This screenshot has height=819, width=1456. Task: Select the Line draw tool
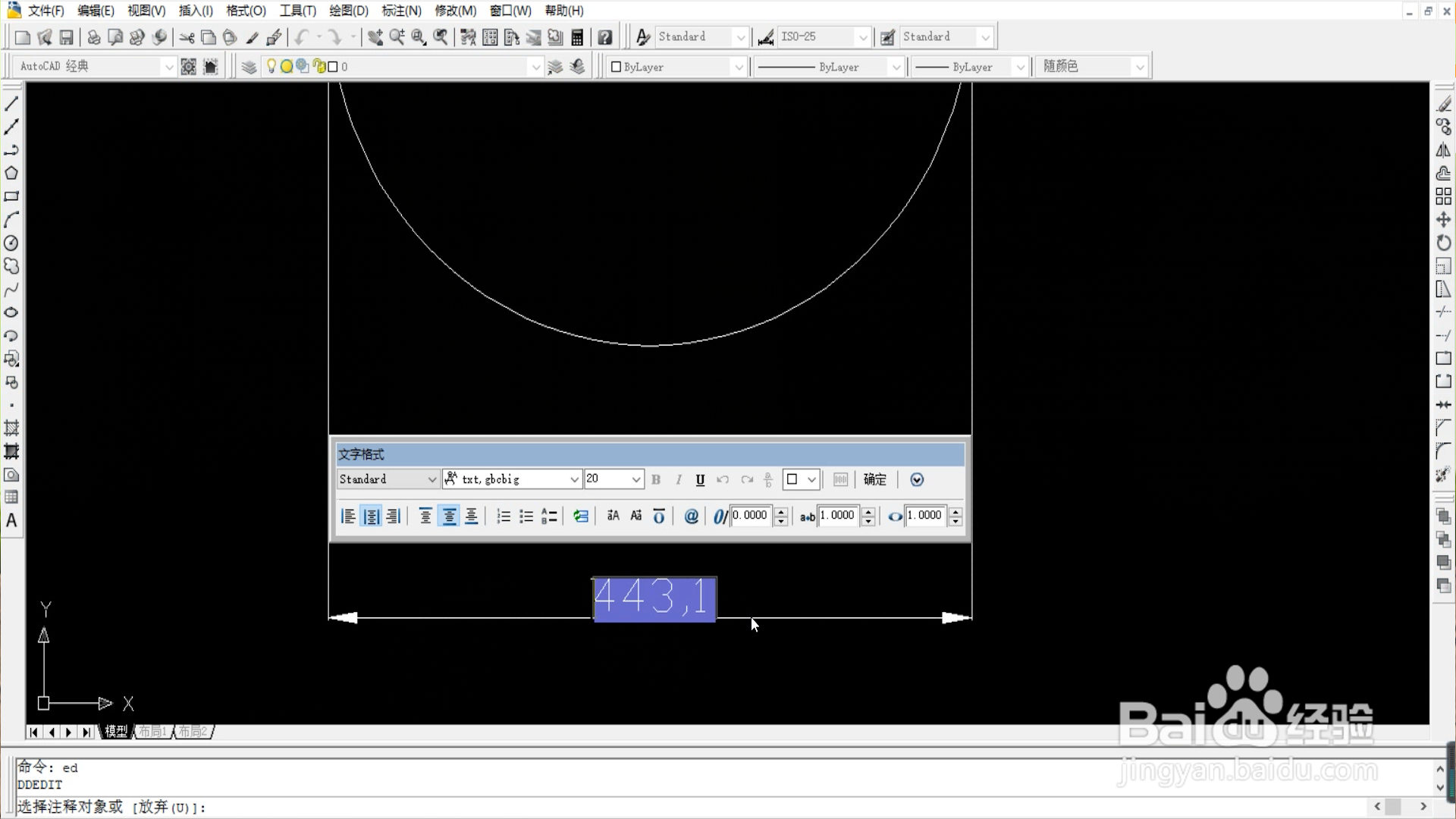[11, 103]
